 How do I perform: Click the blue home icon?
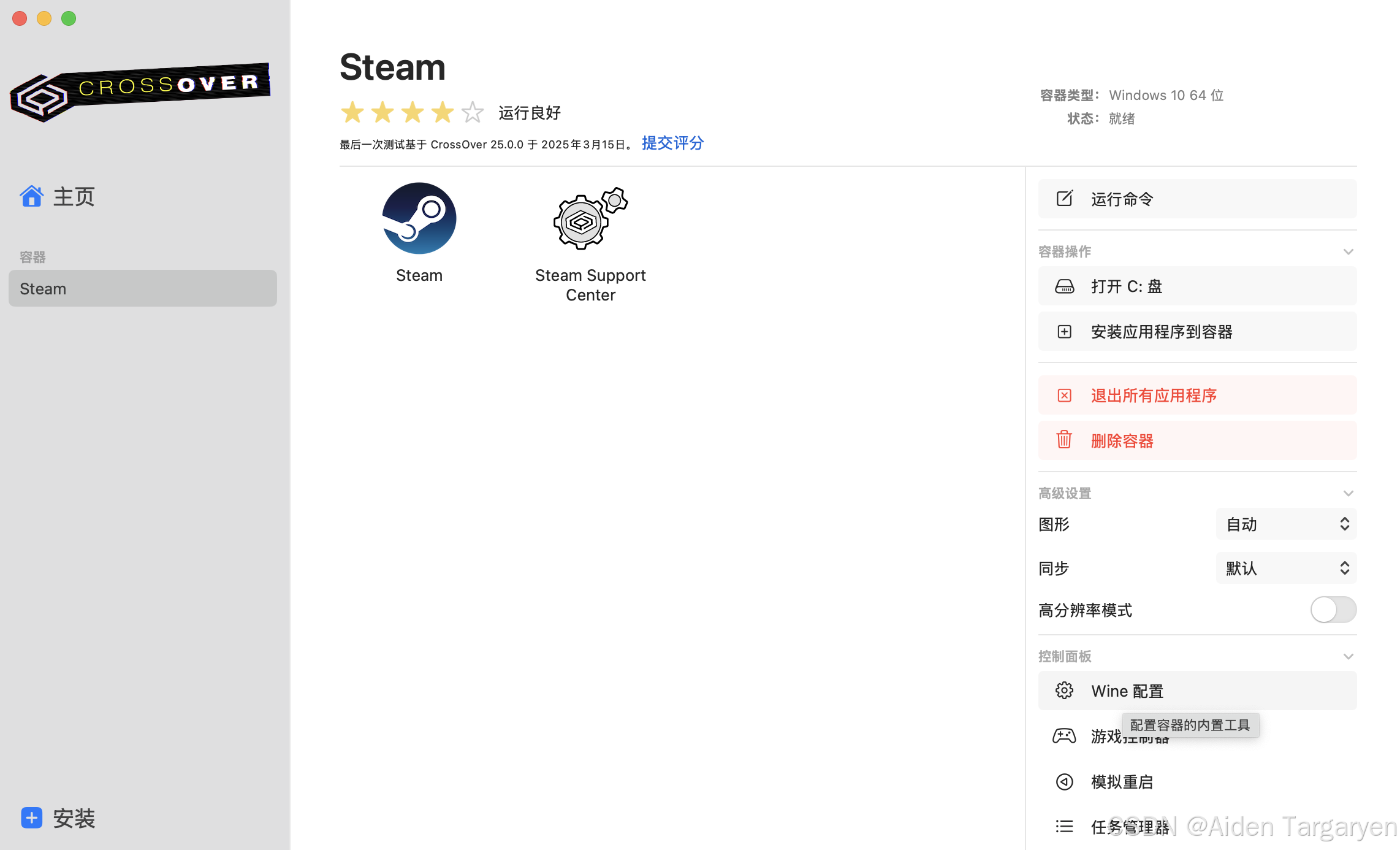point(31,196)
